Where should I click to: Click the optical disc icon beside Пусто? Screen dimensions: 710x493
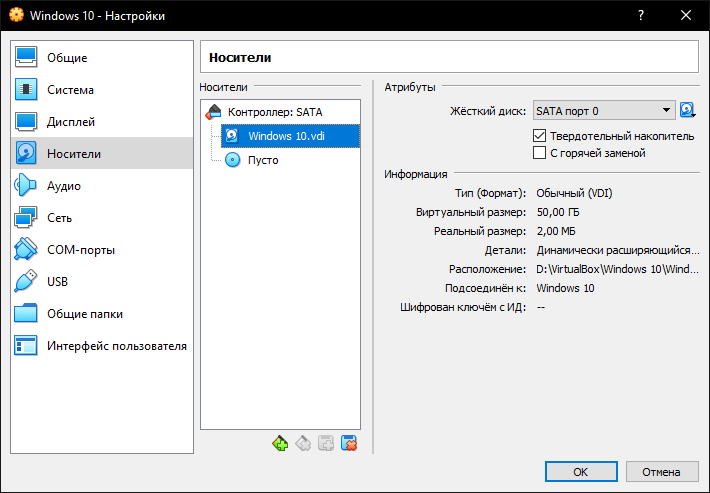coord(233,160)
